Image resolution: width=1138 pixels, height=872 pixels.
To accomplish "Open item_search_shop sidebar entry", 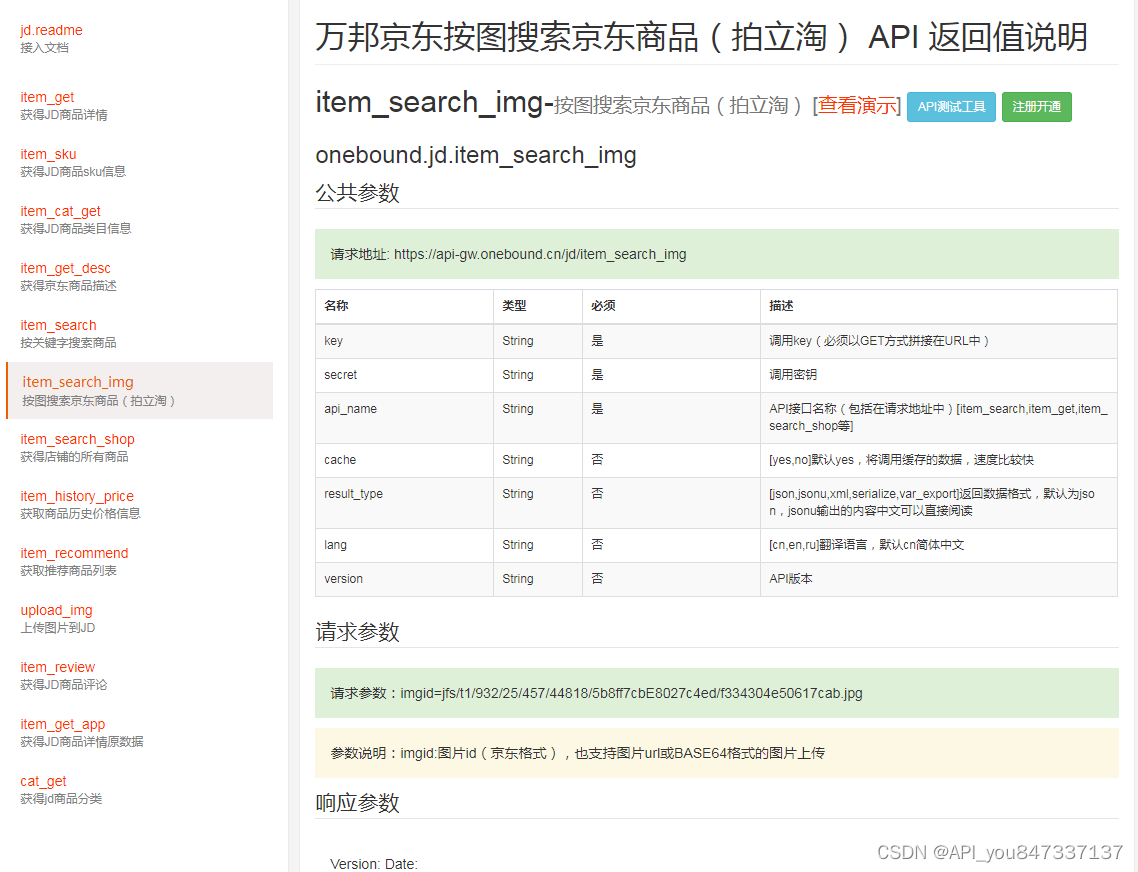I will [78, 439].
